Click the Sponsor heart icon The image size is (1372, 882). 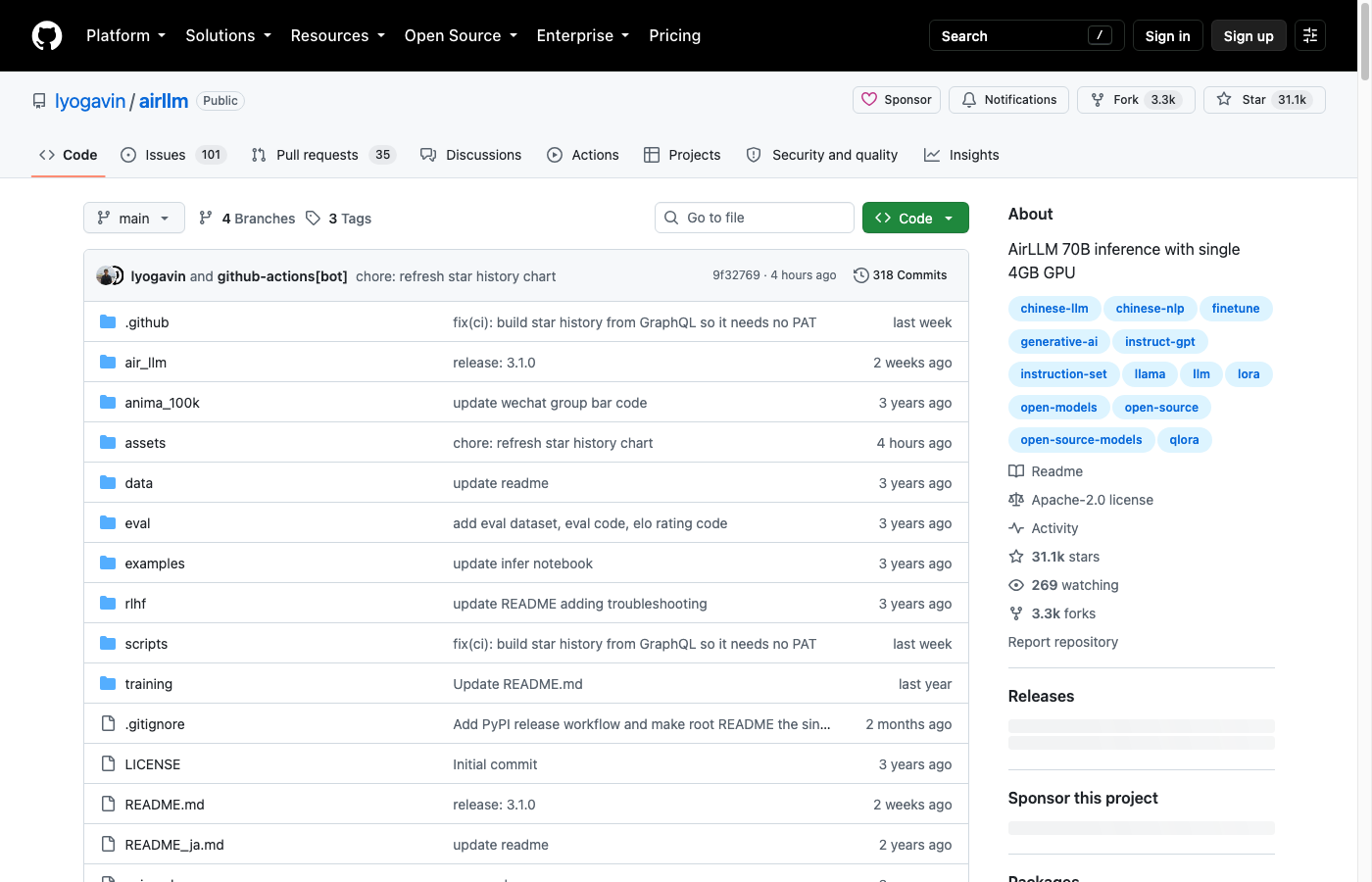(869, 99)
